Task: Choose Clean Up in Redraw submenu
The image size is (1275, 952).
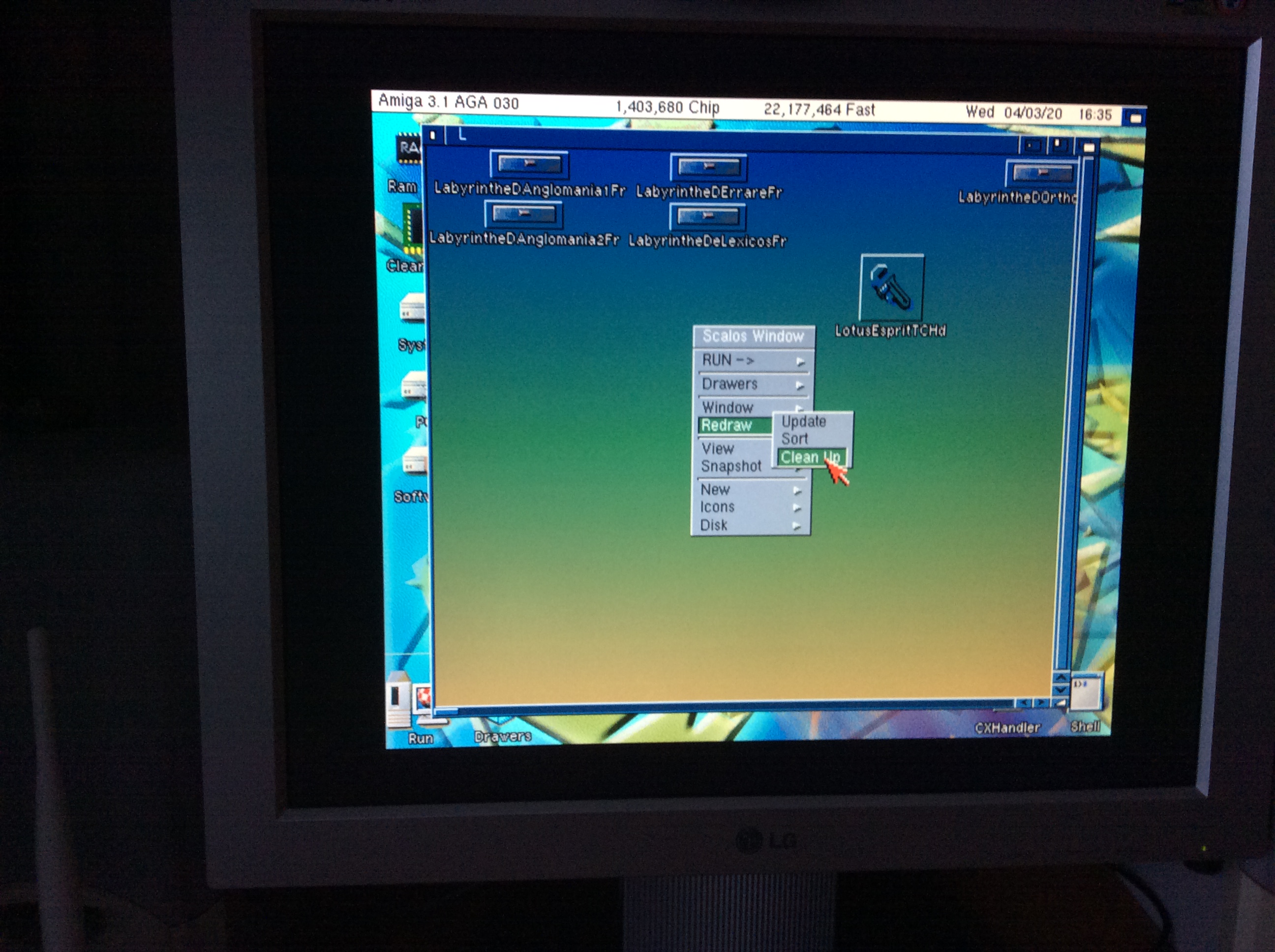Action: [810, 457]
